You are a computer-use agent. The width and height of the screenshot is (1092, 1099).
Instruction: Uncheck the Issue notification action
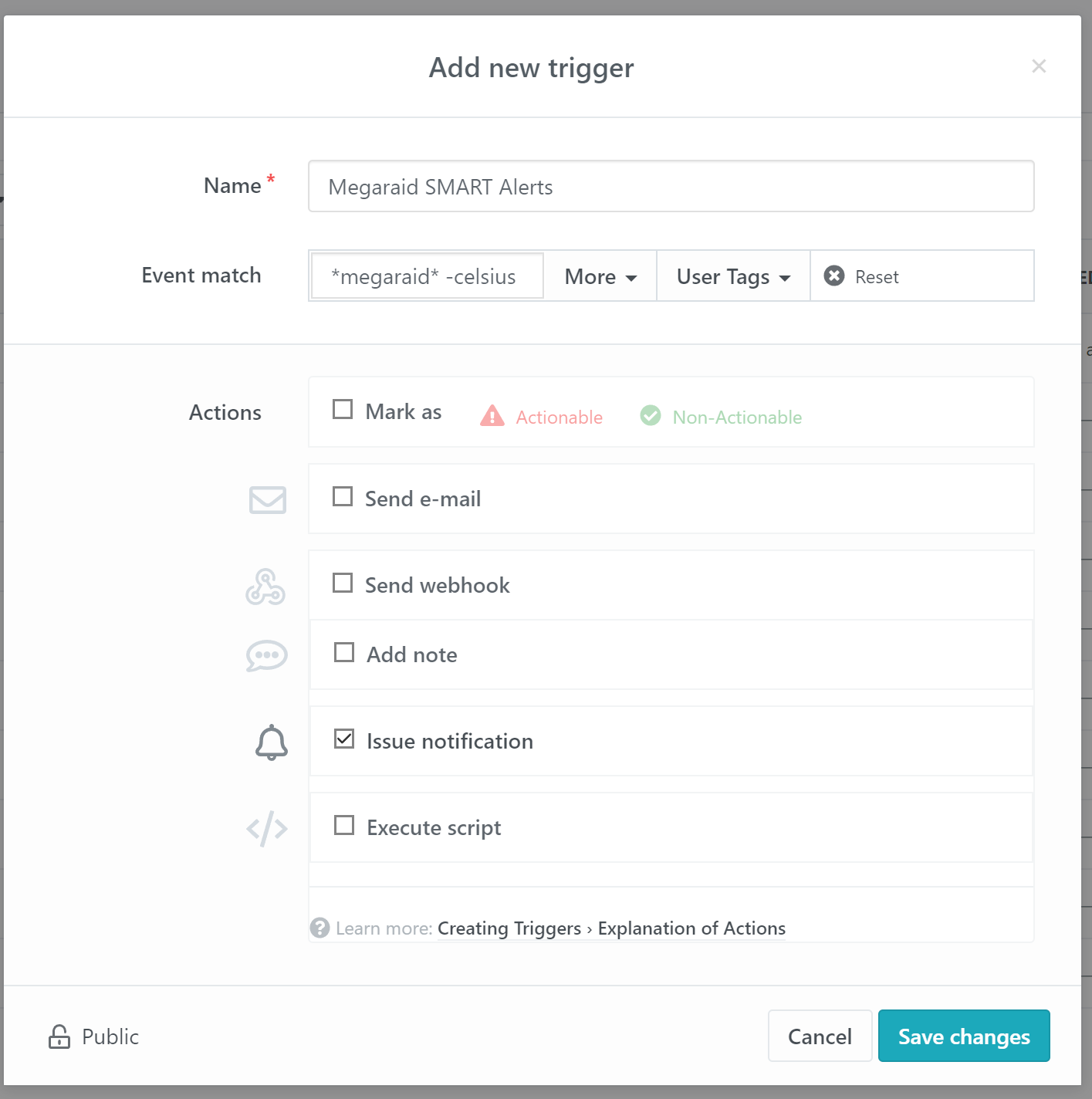click(344, 739)
